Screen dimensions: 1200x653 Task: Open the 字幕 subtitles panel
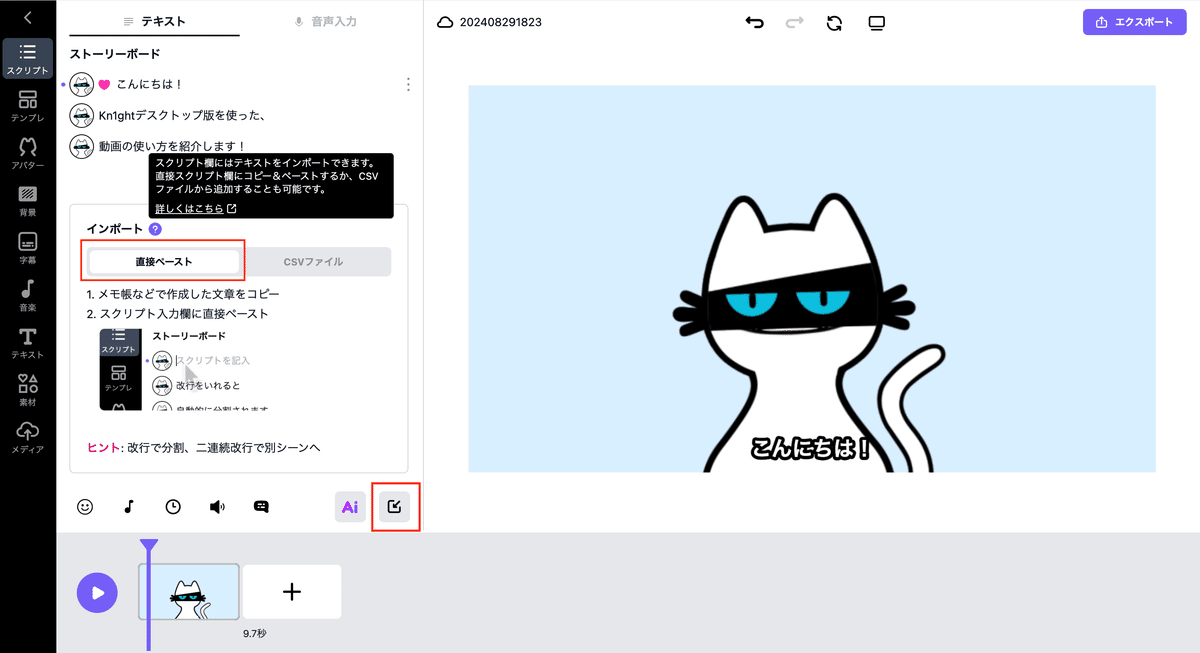point(28,248)
